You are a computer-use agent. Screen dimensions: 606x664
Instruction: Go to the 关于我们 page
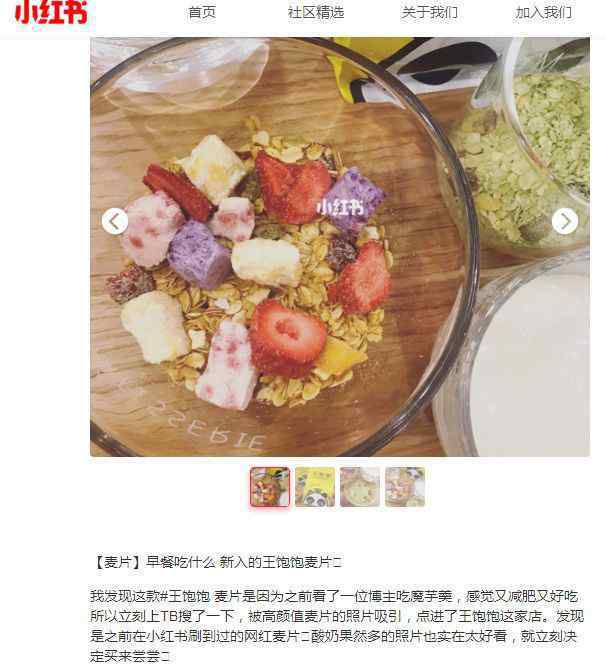click(429, 12)
